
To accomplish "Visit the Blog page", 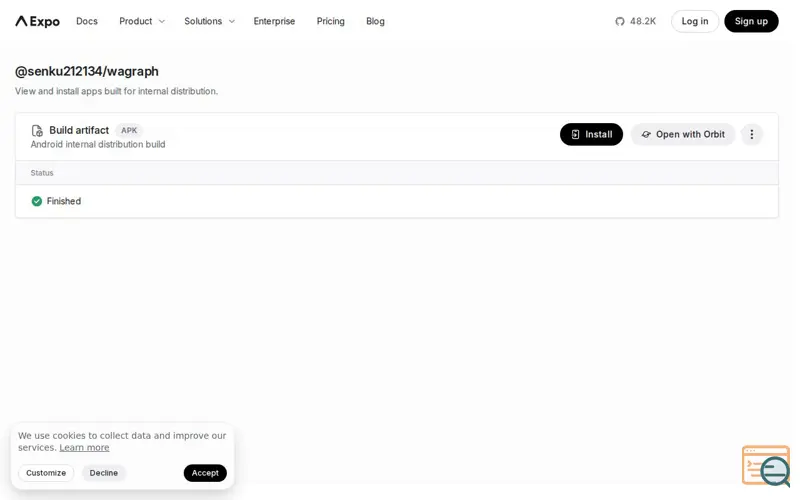I will [x=375, y=21].
